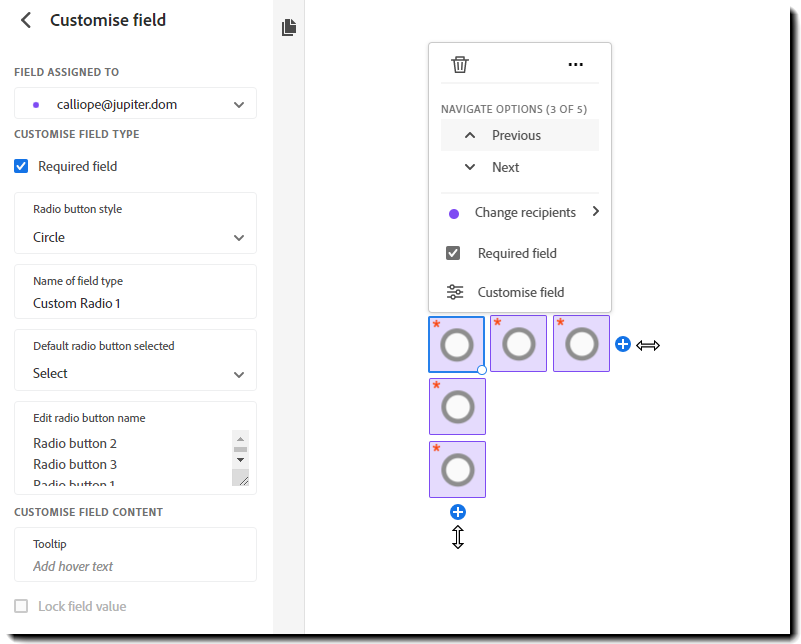This screenshot has height=644, width=801.
Task: Toggle Required field checkbox in popup menu
Action: point(453,253)
